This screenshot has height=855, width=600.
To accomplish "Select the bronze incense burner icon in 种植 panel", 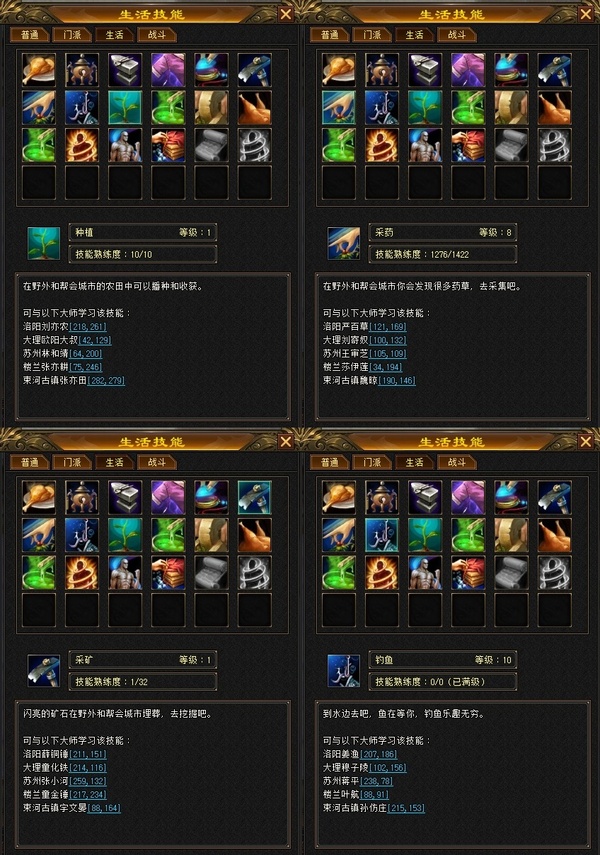I will 82,70.
